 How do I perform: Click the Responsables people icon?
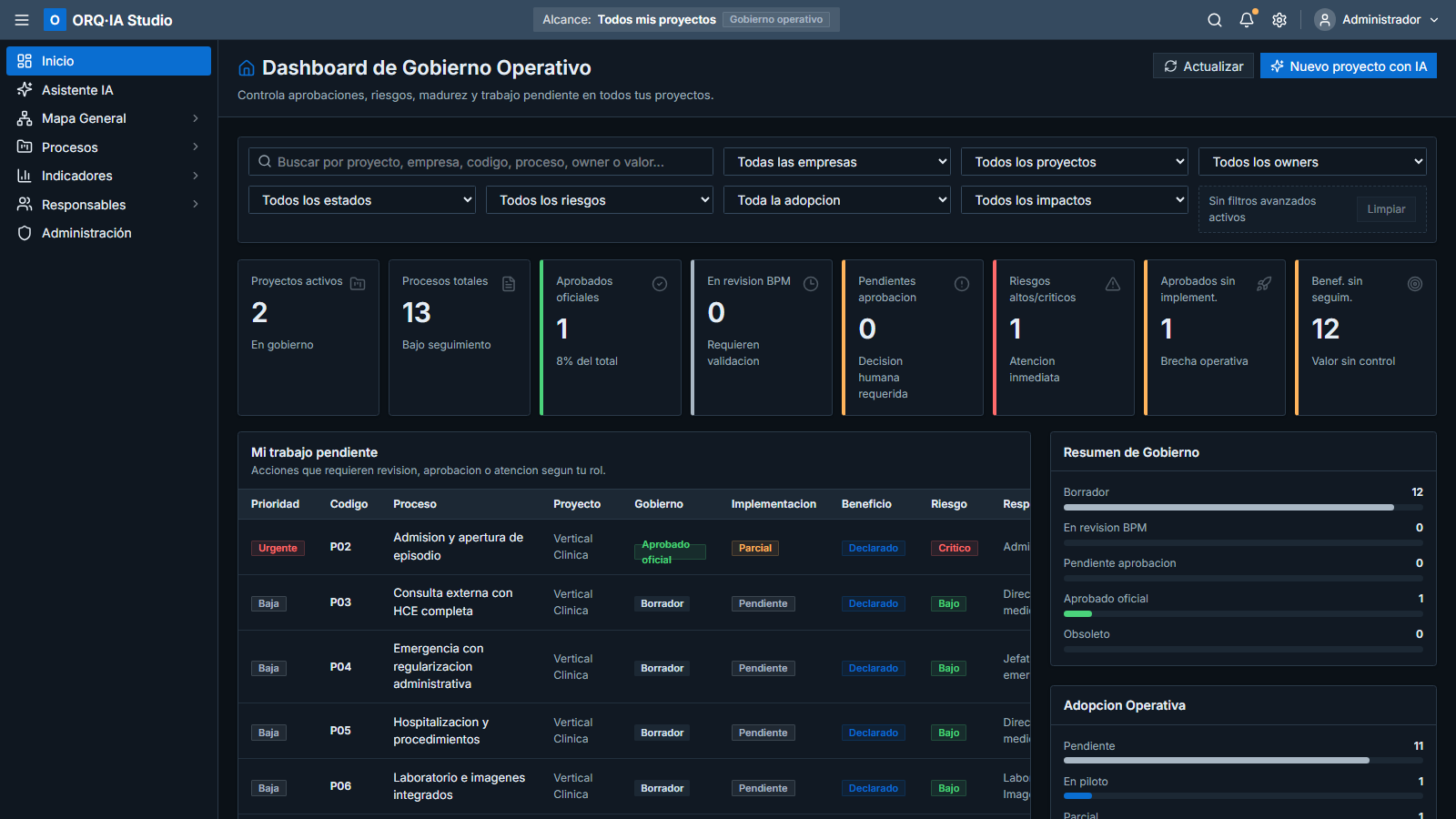[25, 204]
